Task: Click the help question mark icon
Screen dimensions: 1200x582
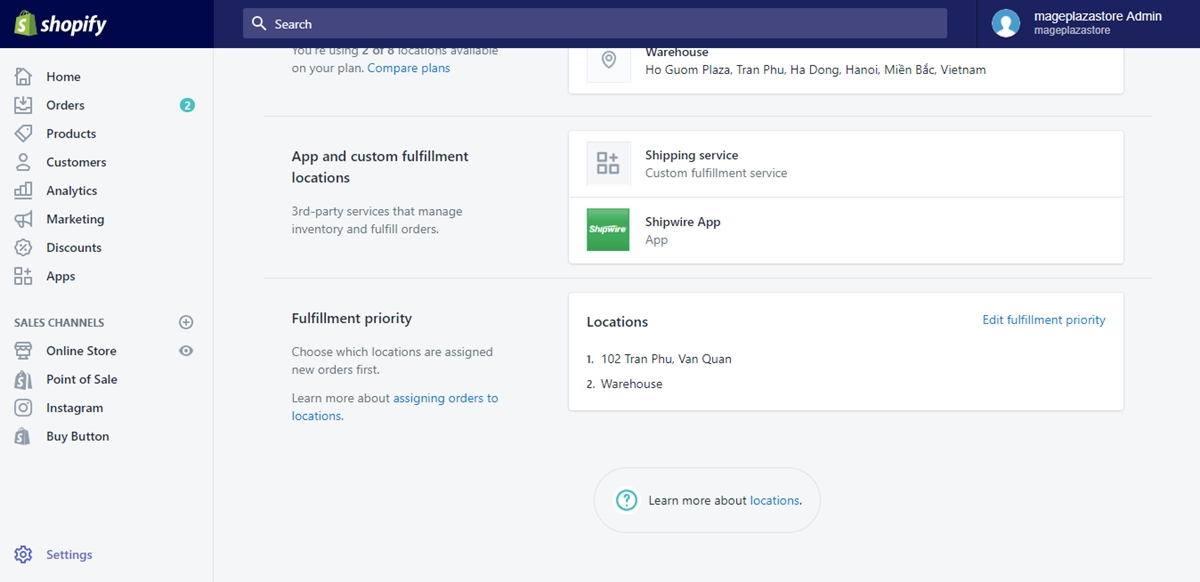Action: [627, 500]
